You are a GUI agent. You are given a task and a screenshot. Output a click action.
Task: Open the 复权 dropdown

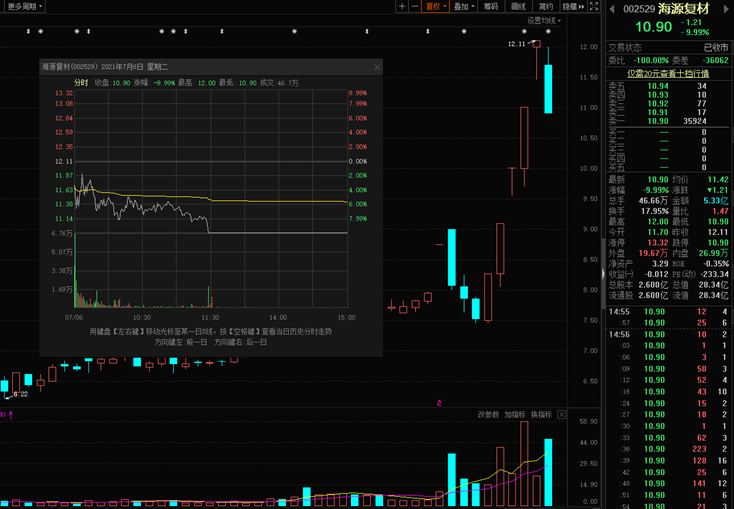(x=435, y=6)
